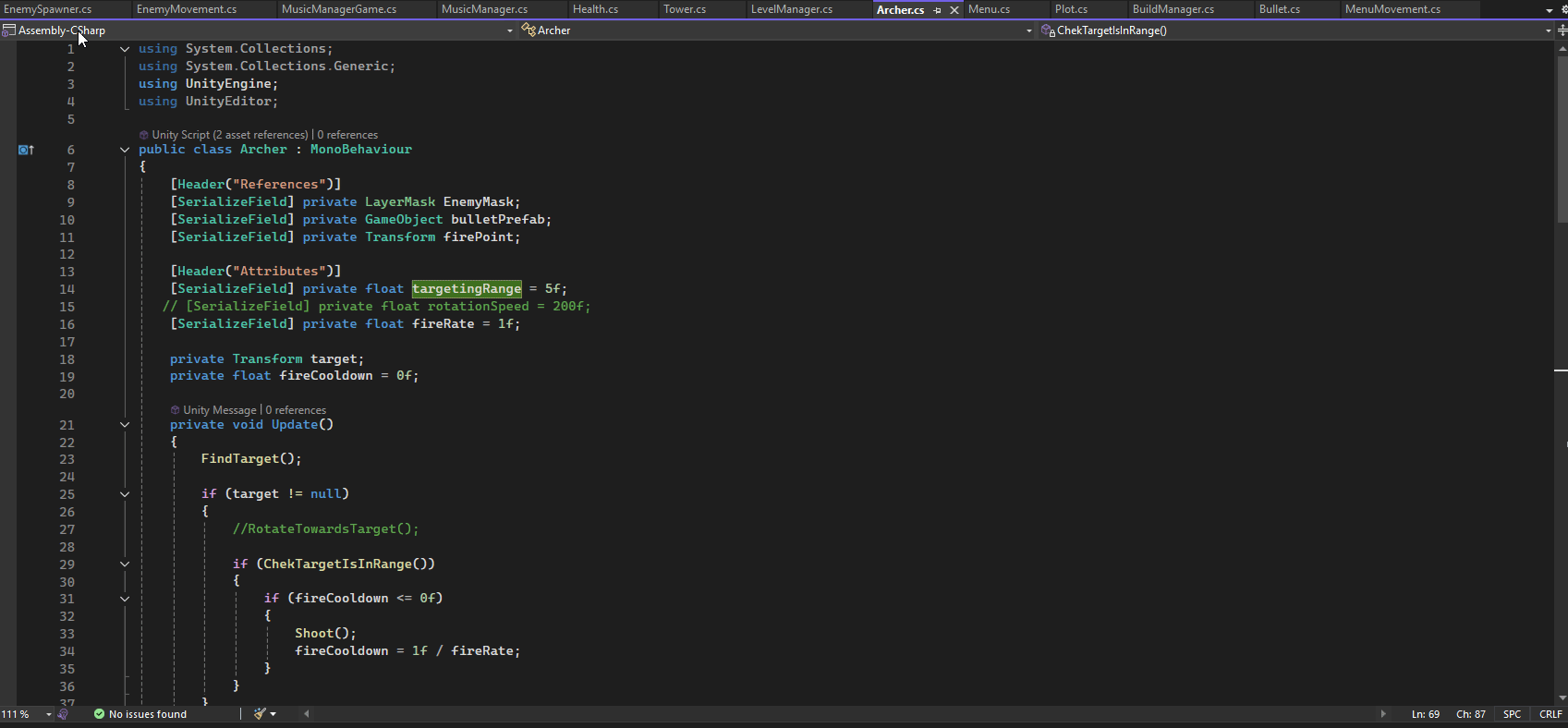Screen dimensions: 1568x728
Task: Open the 111 % zoom level dropdown
Action: click(49, 714)
